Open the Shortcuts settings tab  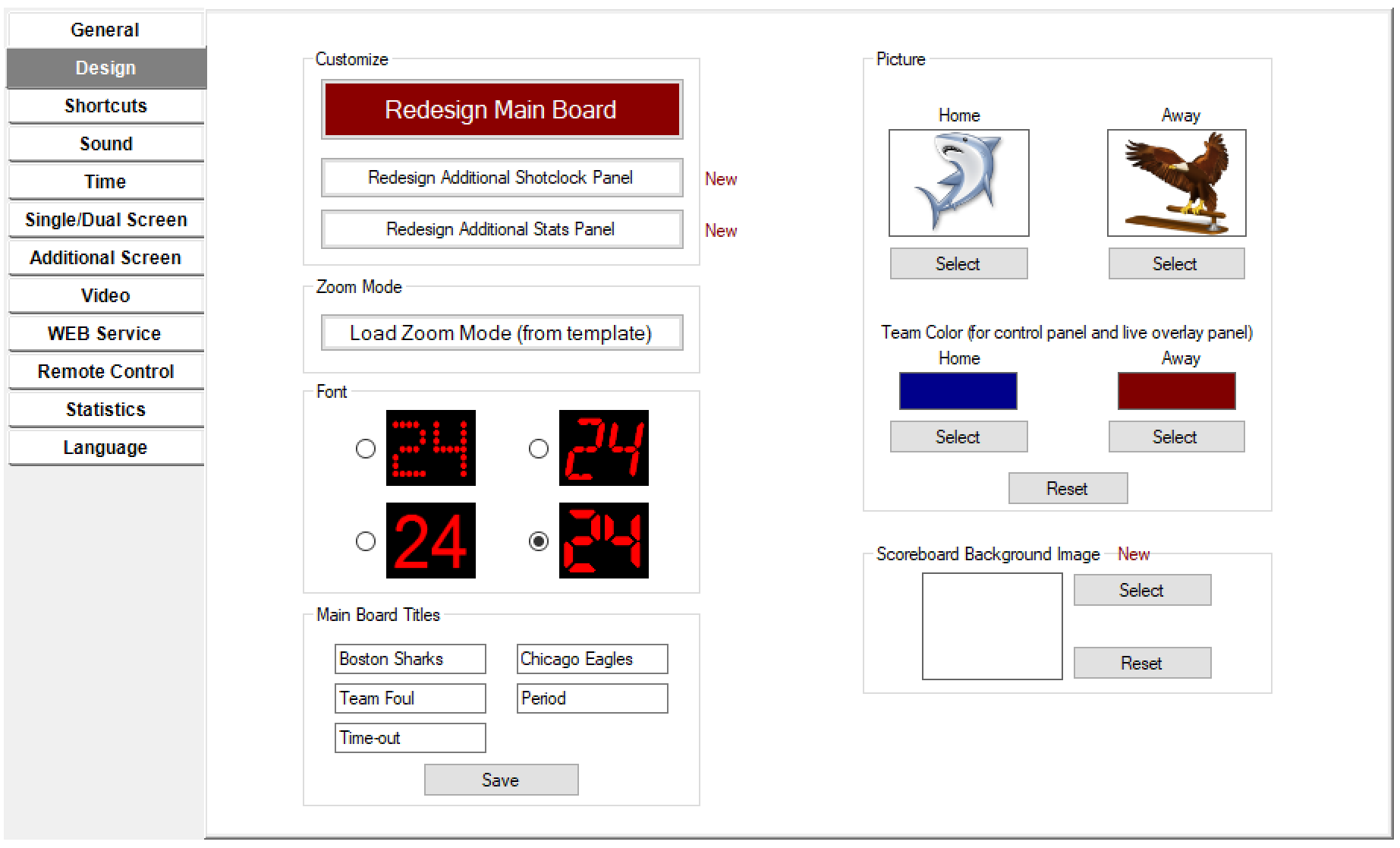(x=106, y=106)
